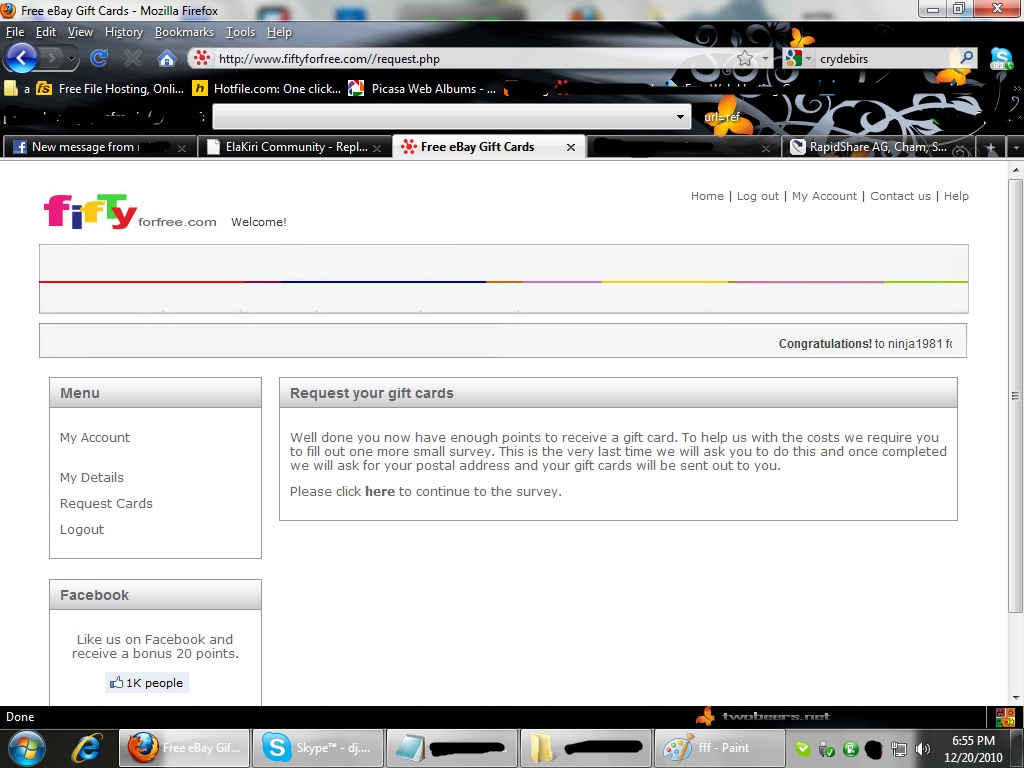
Task: Click the scrollbar down arrow
Action: 1016,697
